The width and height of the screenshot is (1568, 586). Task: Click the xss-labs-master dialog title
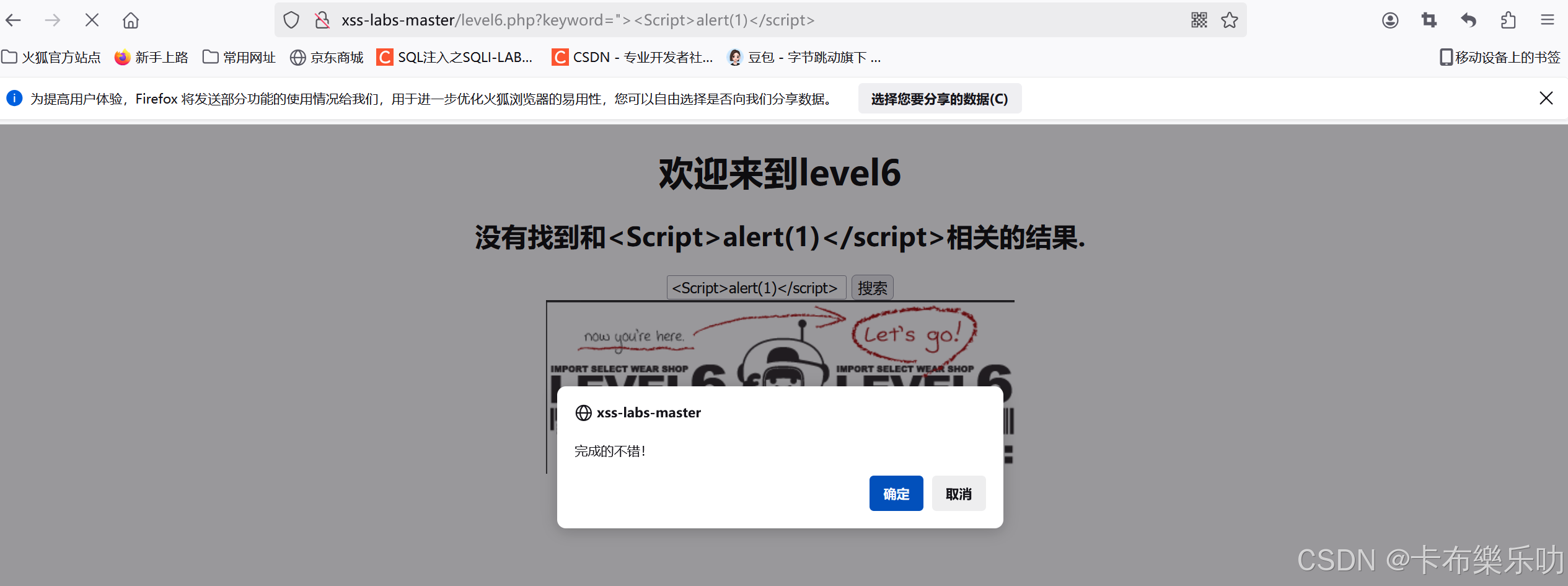648,413
